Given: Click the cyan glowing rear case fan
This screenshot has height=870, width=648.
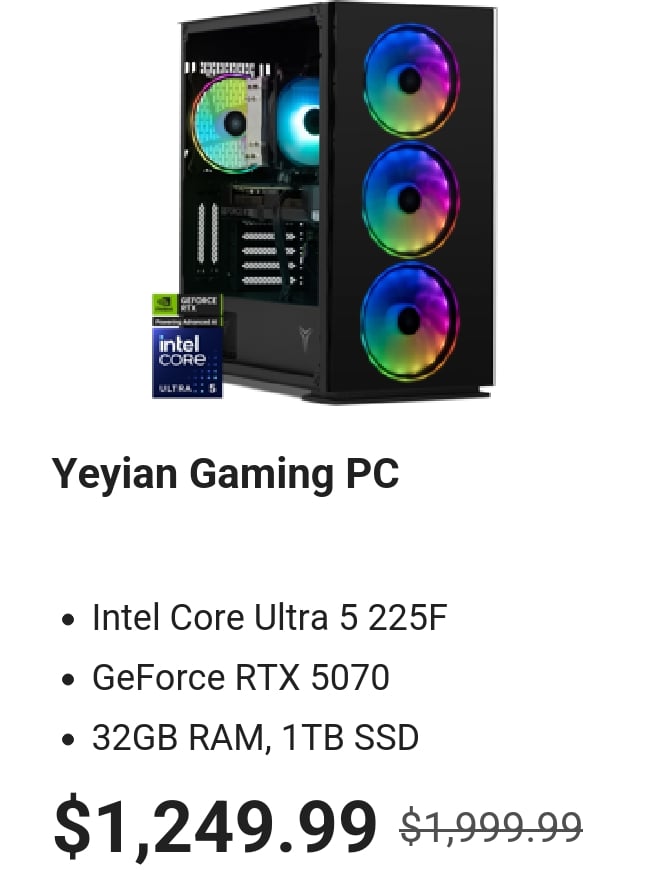Looking at the screenshot, I should coord(298,121).
